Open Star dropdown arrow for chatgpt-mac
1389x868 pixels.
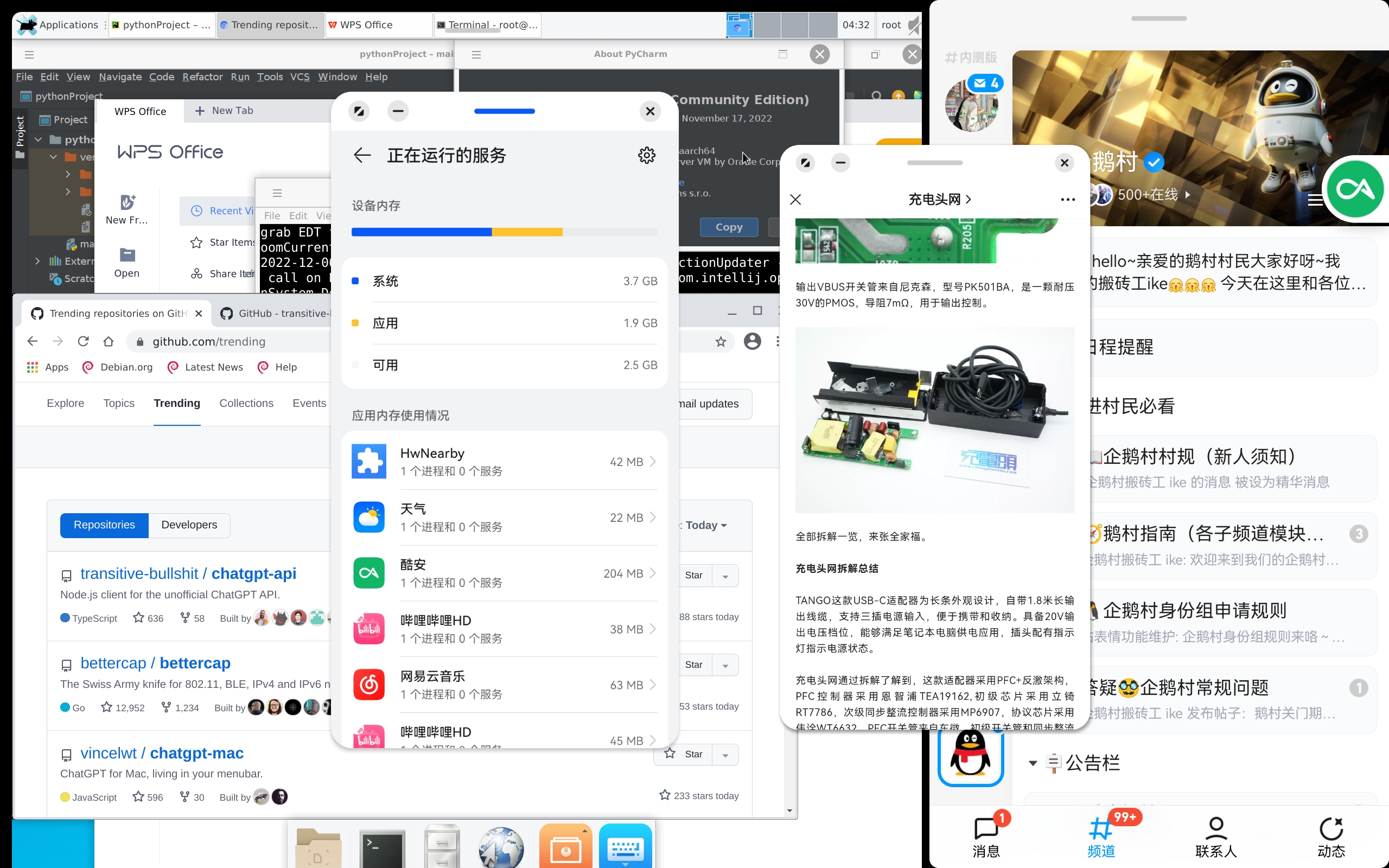[725, 755]
